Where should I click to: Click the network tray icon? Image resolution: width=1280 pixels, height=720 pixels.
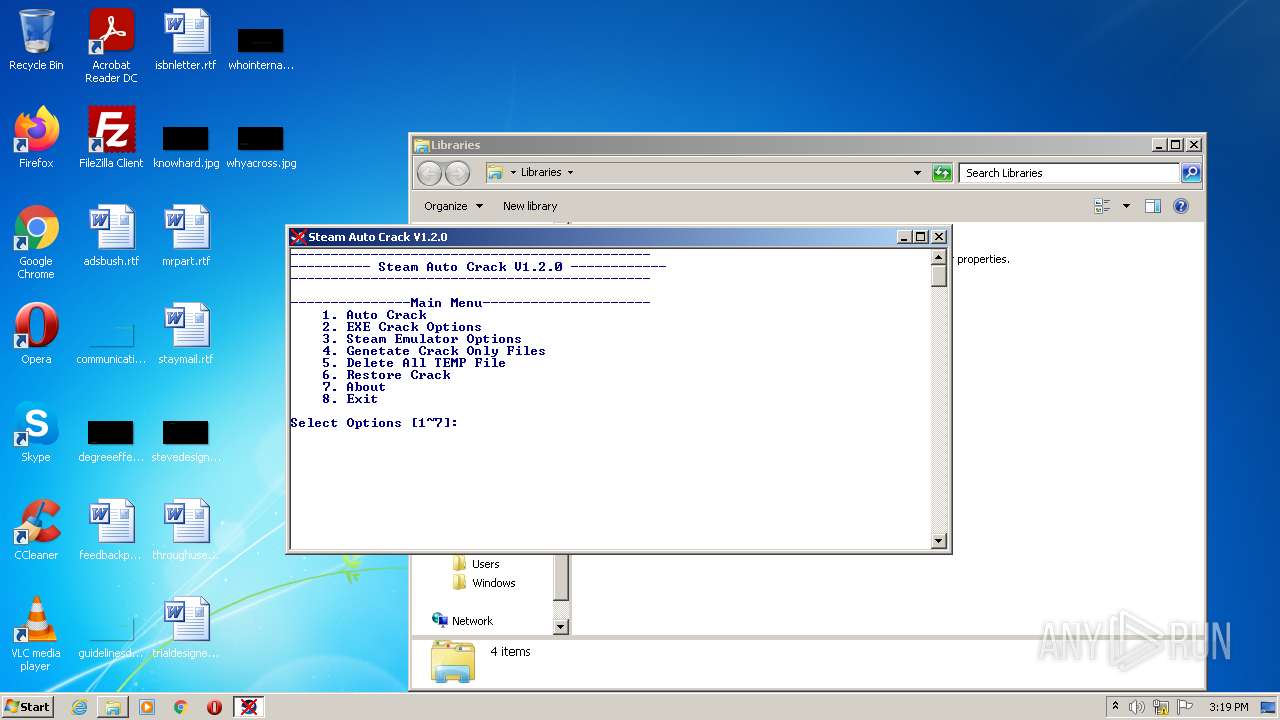click(1160, 707)
